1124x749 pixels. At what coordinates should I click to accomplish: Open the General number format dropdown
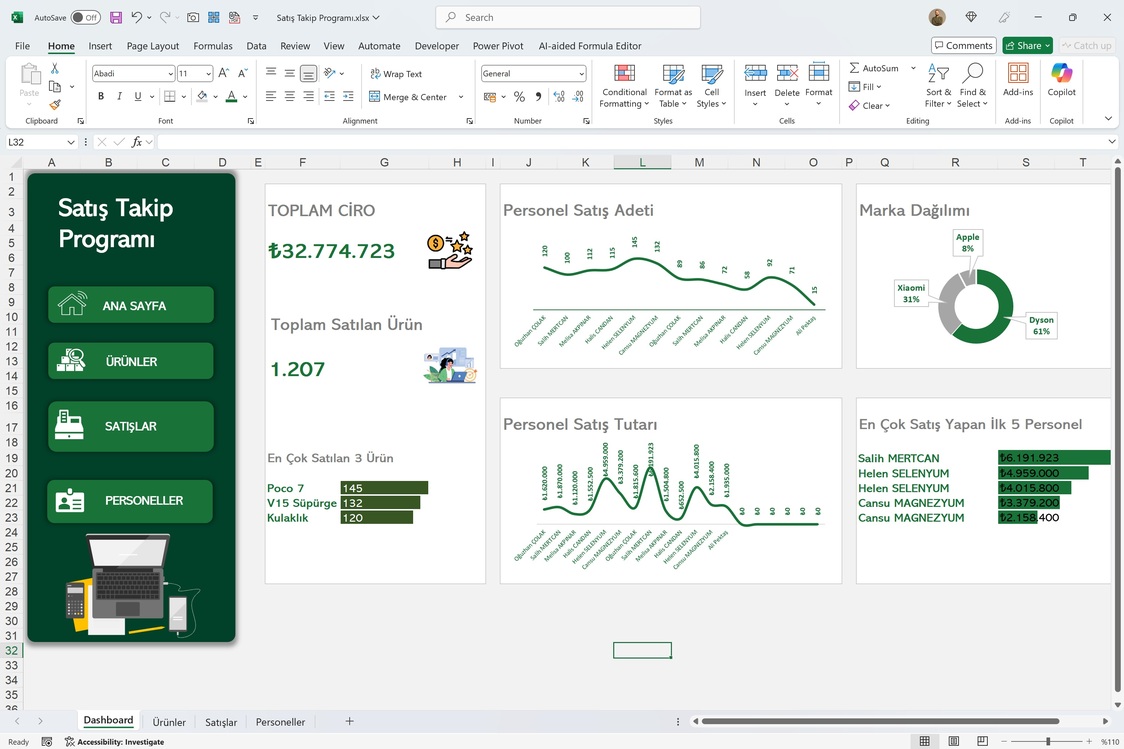tap(581, 74)
